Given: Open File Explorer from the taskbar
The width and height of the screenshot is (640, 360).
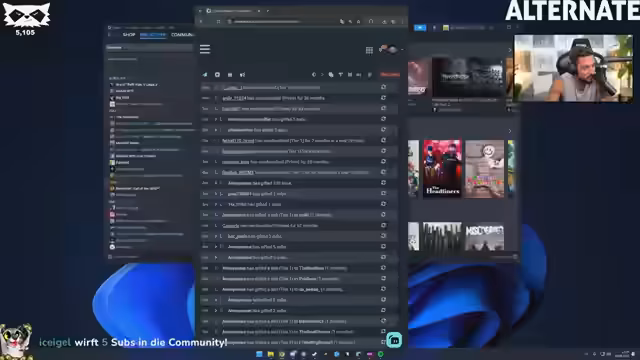Looking at the screenshot, I should coord(270,354).
